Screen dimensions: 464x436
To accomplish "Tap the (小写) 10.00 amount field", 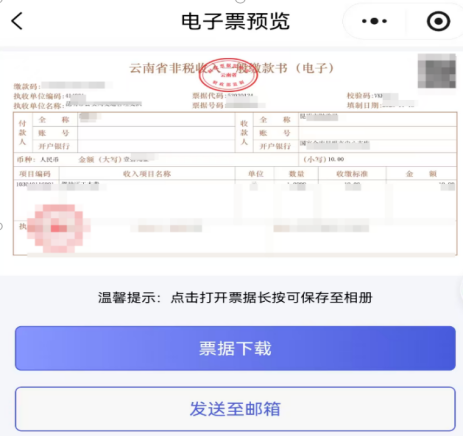I will (324, 159).
